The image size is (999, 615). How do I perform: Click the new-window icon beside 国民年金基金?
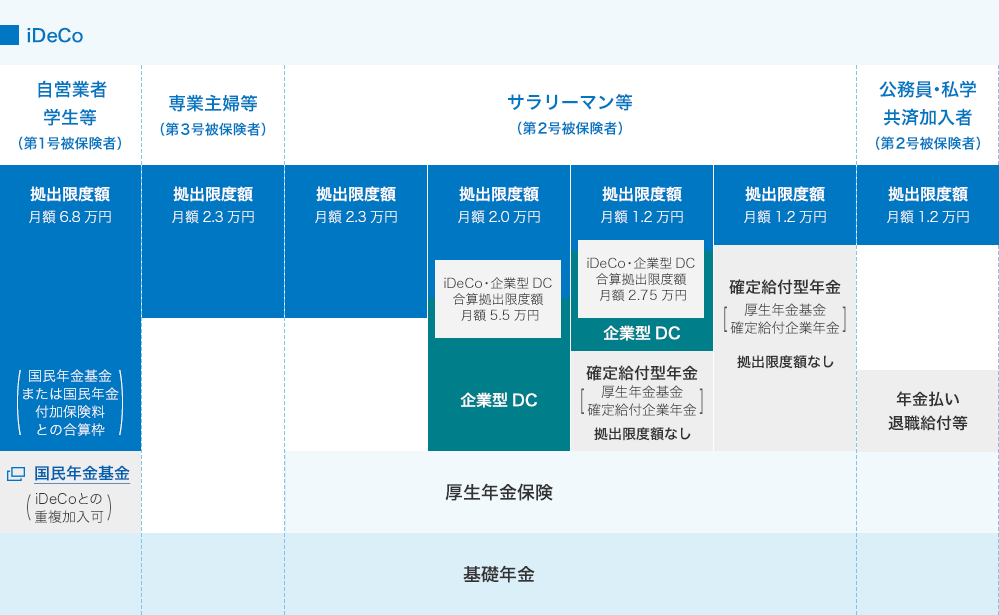coord(16,474)
